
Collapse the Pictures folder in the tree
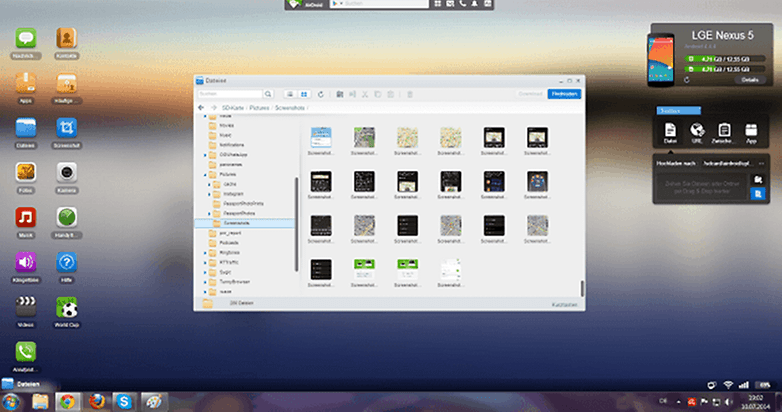tap(205, 175)
